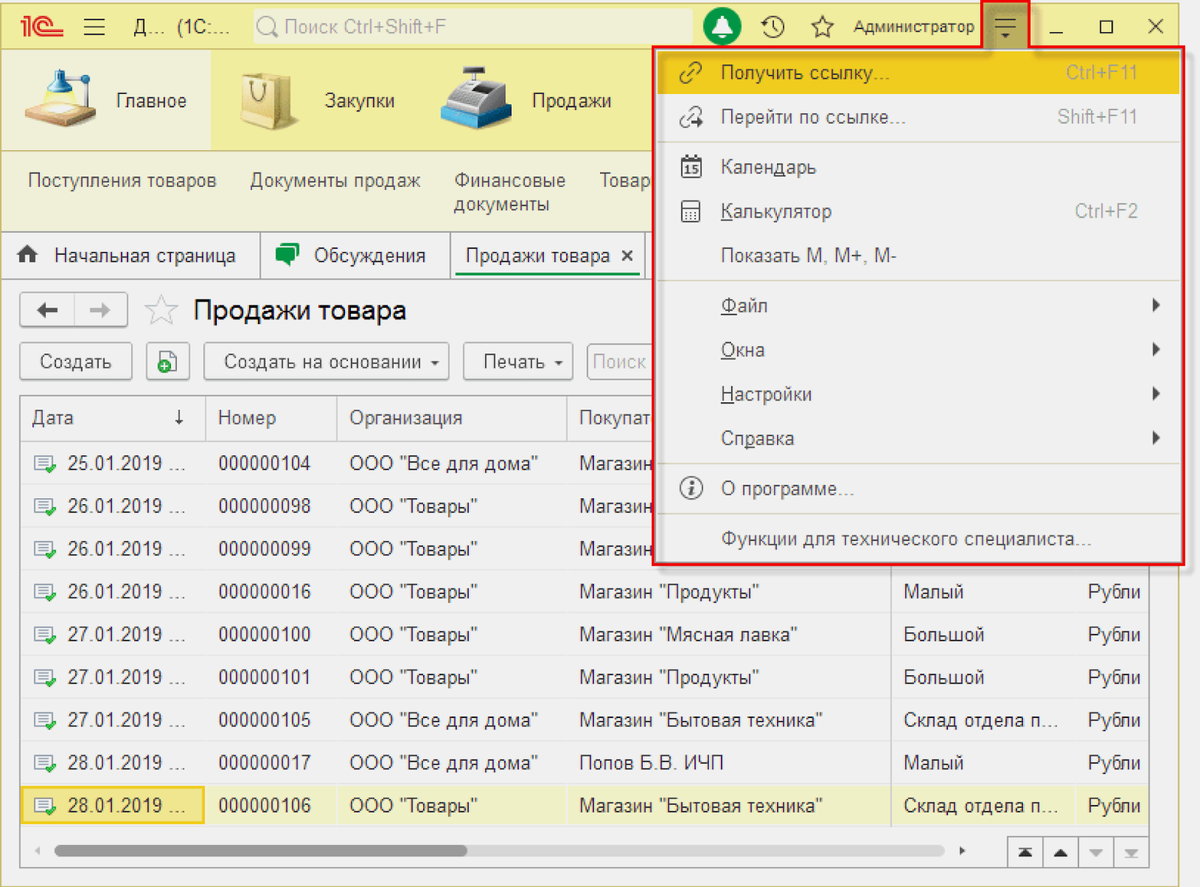Close the Продажи товара tab
The height and width of the screenshot is (887, 1200).
(628, 256)
